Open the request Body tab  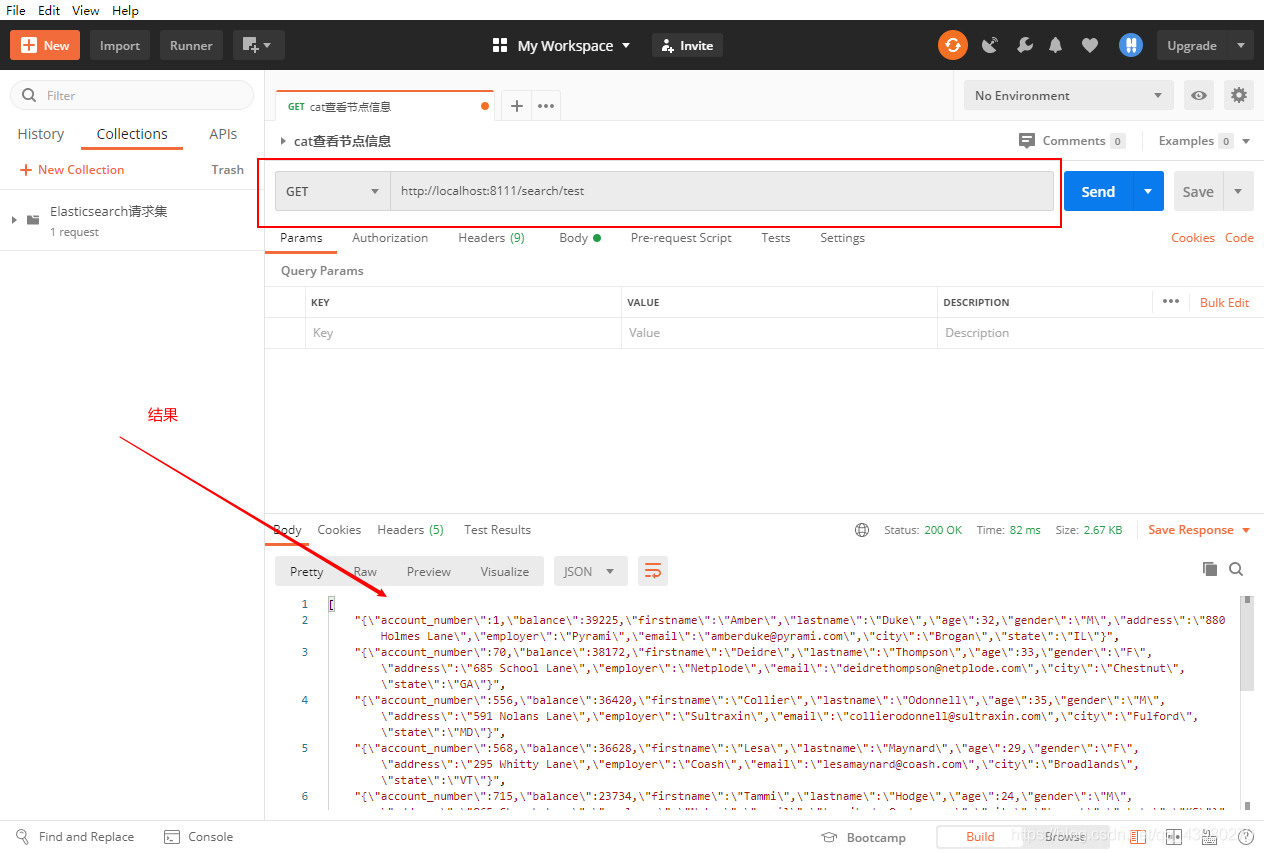pyautogui.click(x=580, y=238)
